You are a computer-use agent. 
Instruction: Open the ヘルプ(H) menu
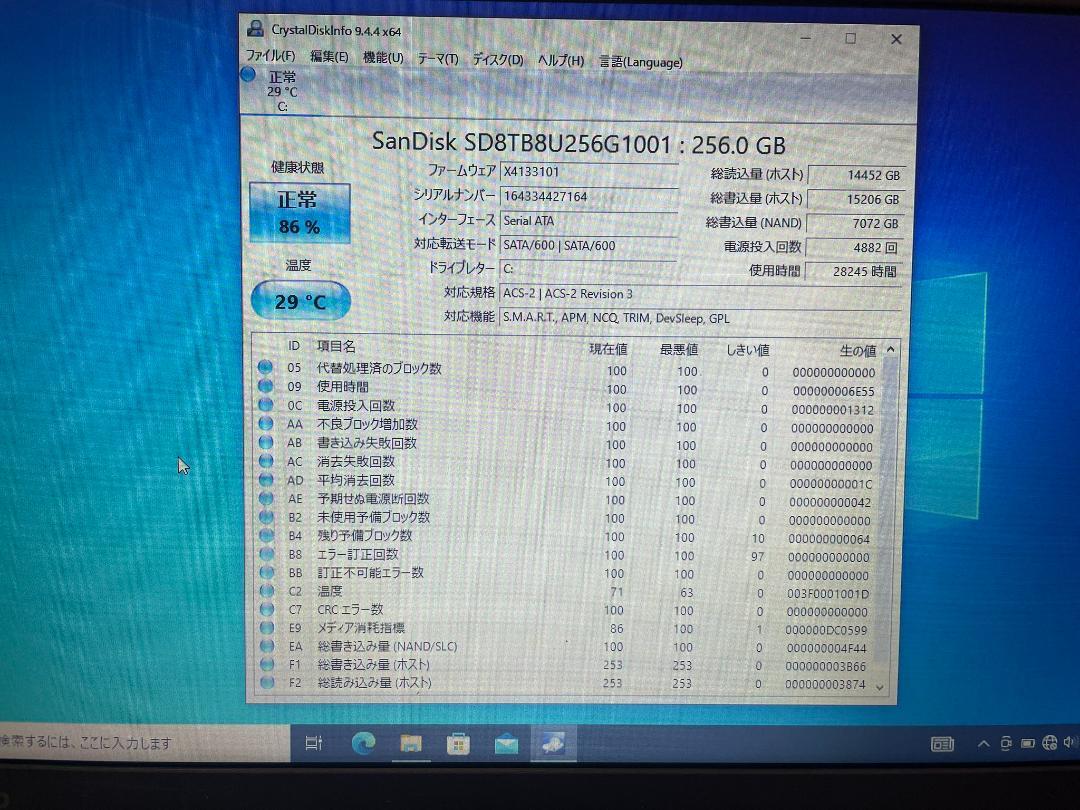pyautogui.click(x=560, y=61)
